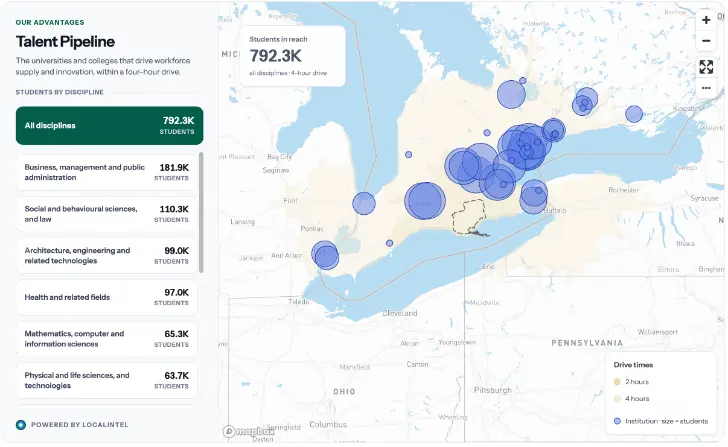Click the institution bubble near Kingston
The width and height of the screenshot is (728, 447).
coord(634,114)
